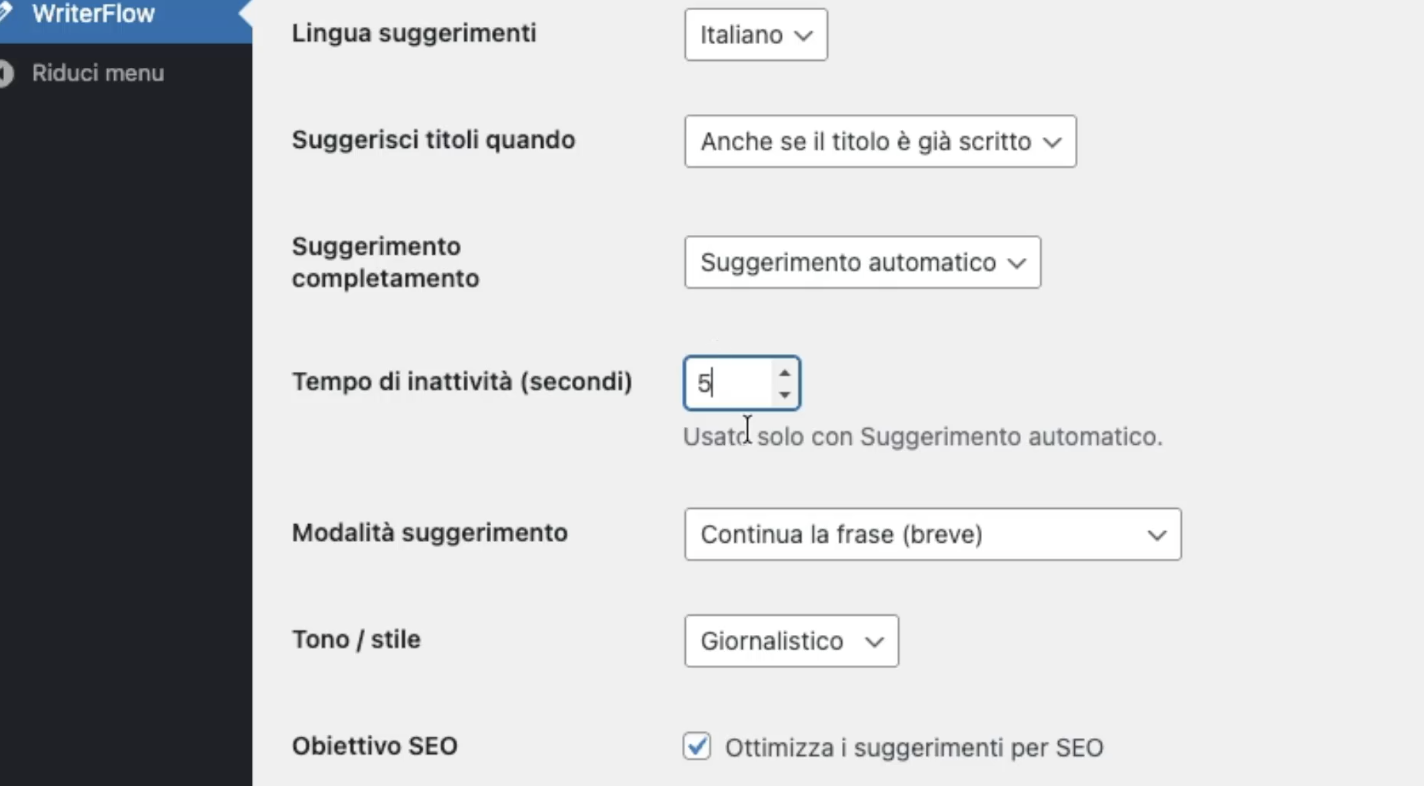Expand the Continua la frase dropdown
The image size is (1424, 786).
(x=932, y=534)
